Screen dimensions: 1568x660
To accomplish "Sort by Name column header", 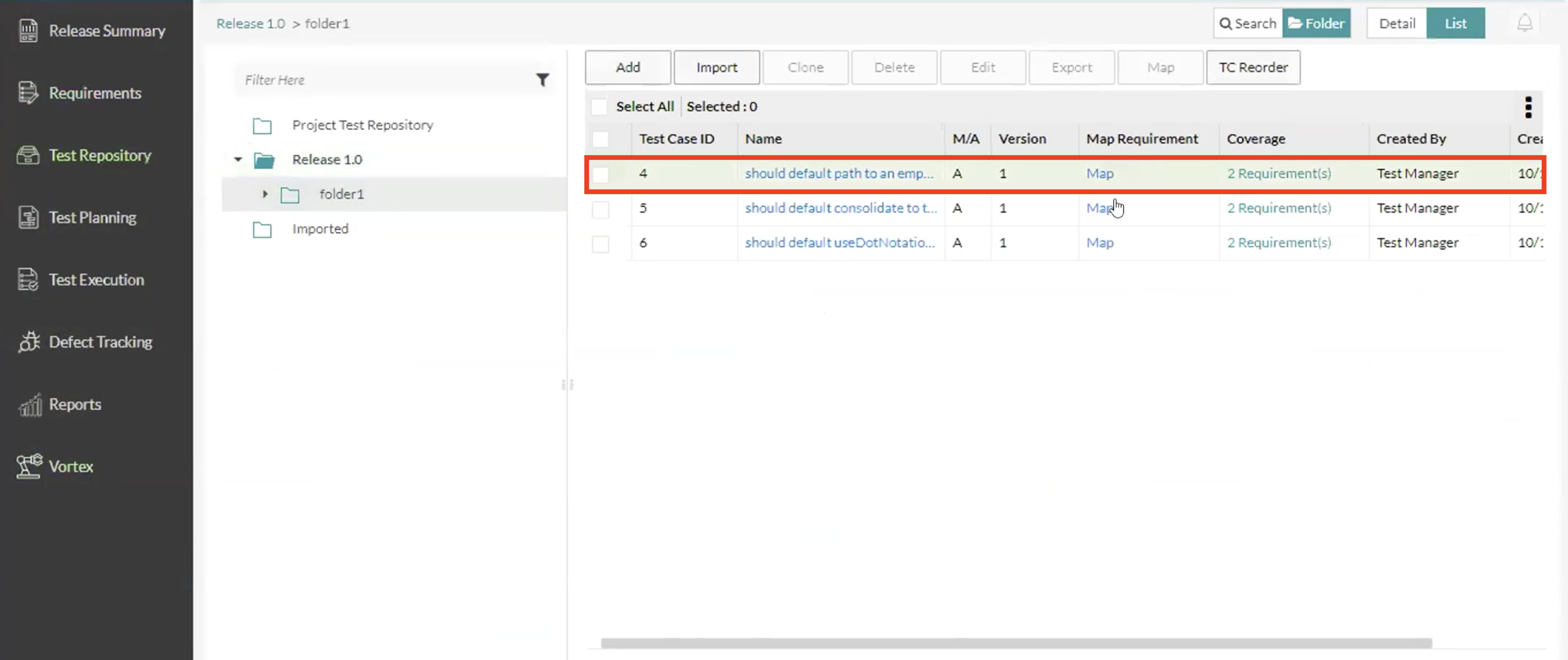I will point(763,139).
